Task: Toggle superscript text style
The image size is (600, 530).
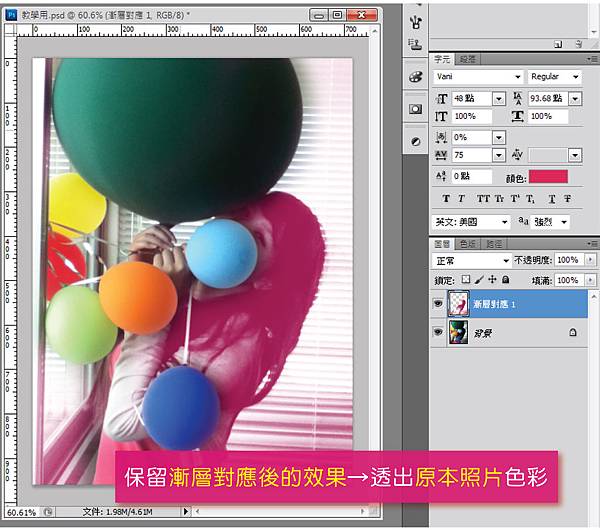Action: [x=515, y=199]
